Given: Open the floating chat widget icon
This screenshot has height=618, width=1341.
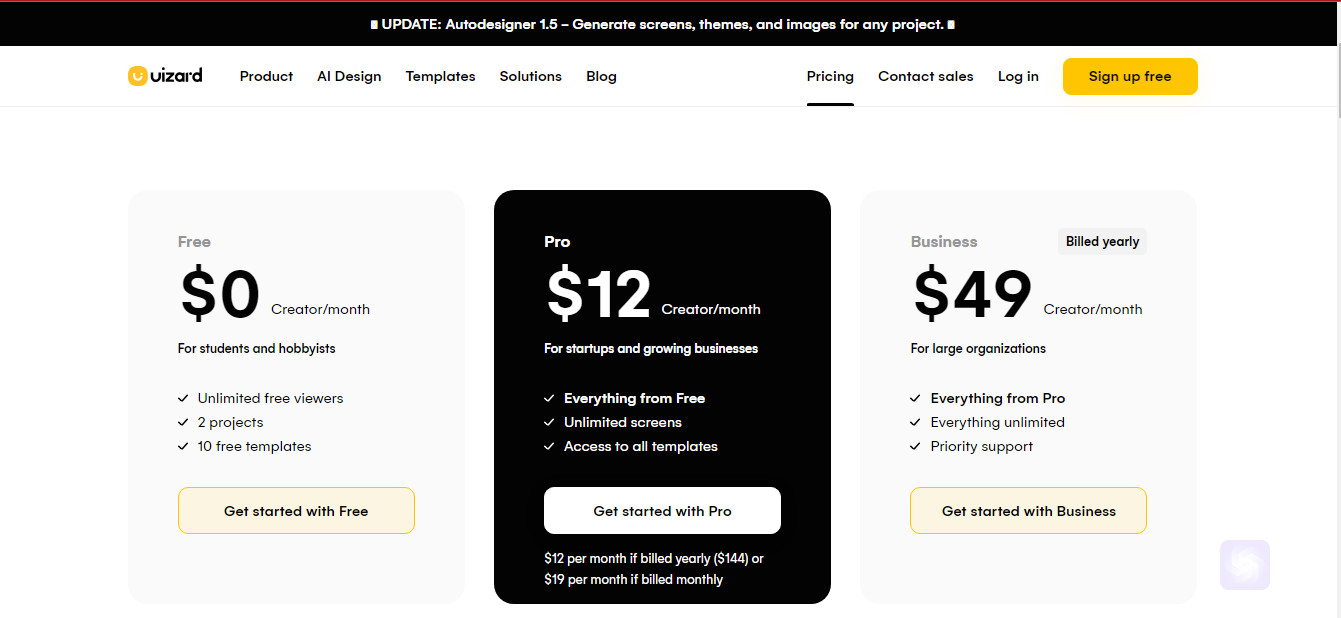Looking at the screenshot, I should pos(1245,565).
